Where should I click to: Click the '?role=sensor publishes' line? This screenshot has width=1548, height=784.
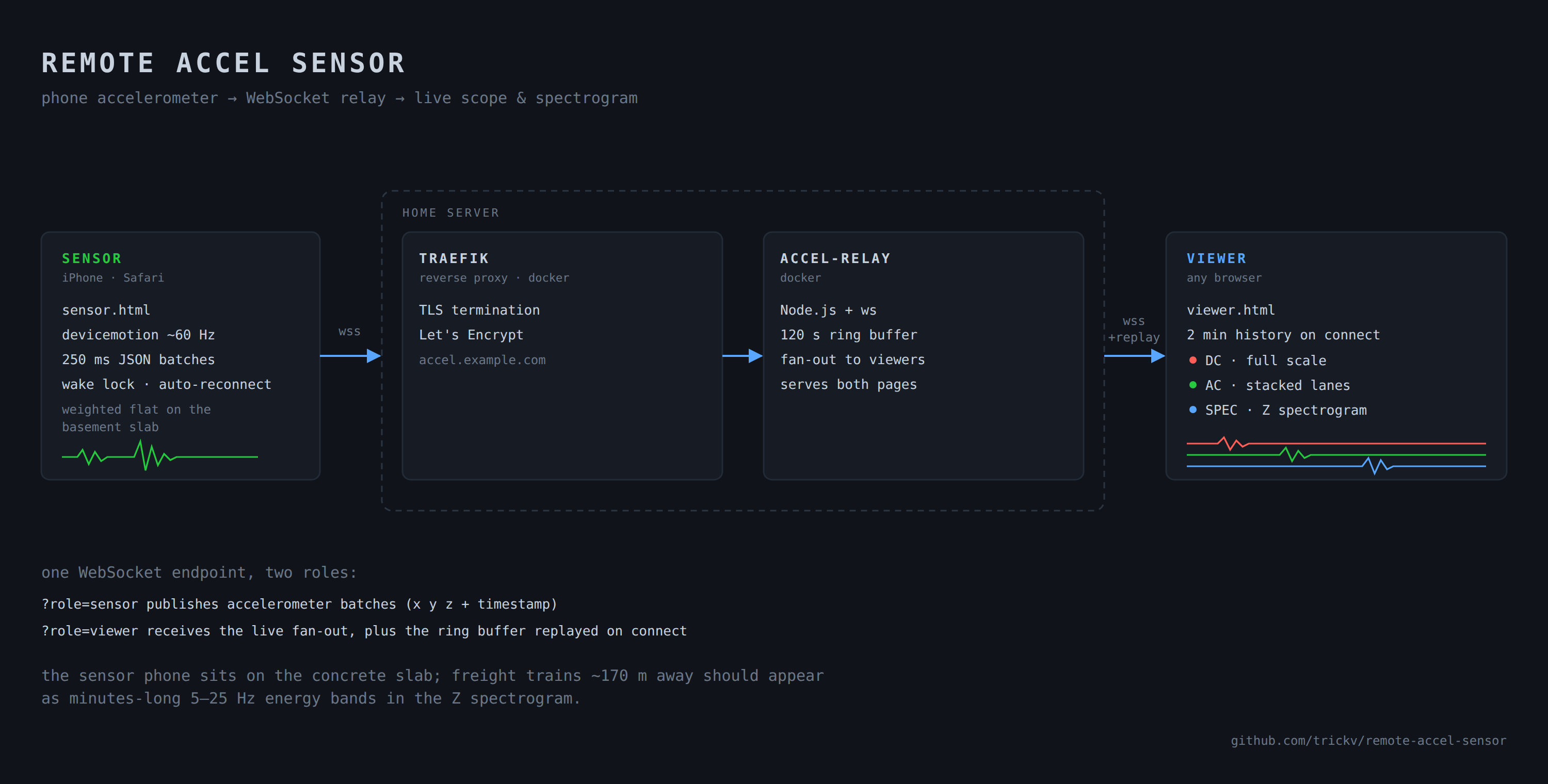[x=299, y=604]
